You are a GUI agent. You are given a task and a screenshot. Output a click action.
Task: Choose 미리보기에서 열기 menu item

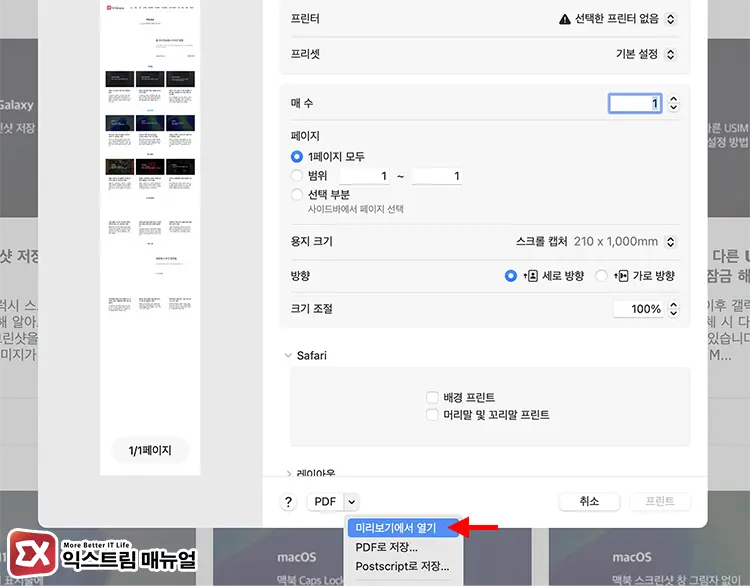(x=403, y=528)
